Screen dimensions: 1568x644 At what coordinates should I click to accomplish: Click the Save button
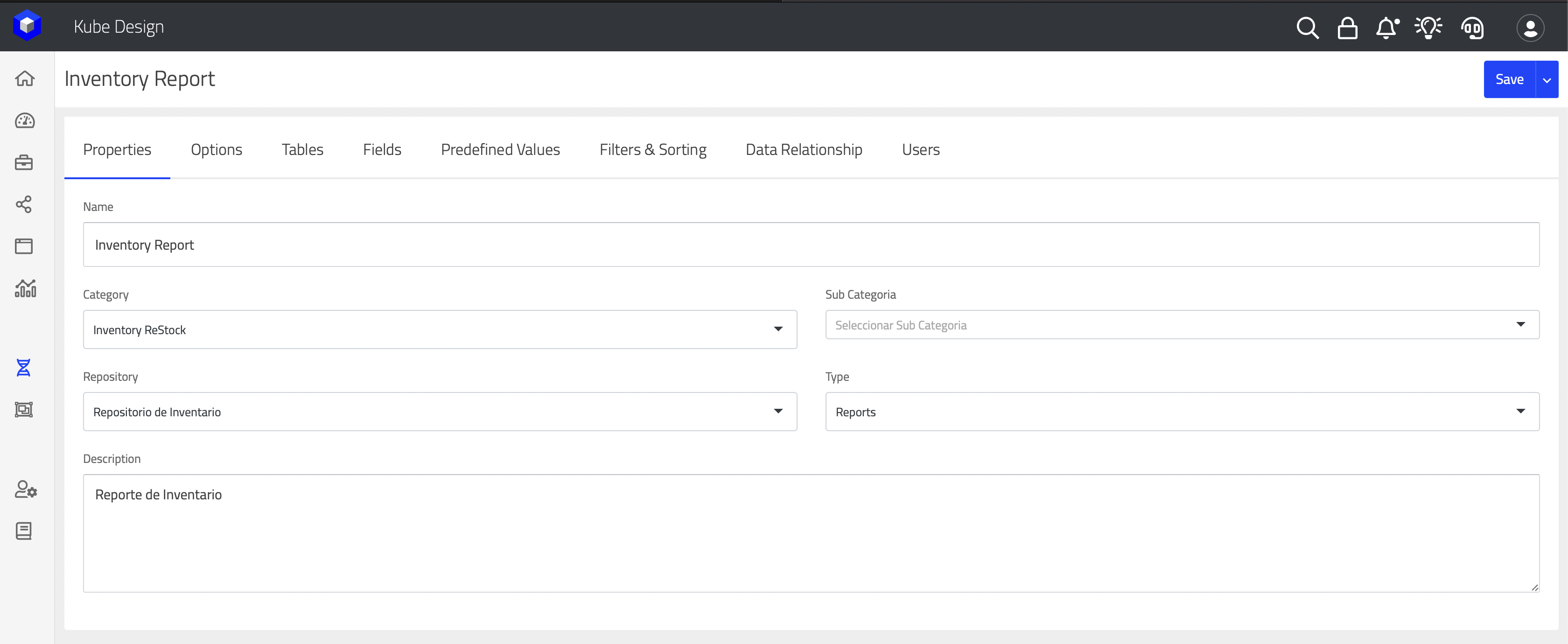coord(1509,80)
